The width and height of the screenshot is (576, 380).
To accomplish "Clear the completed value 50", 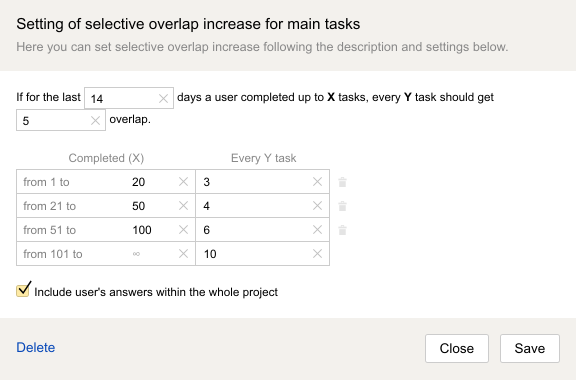I will (183, 205).
